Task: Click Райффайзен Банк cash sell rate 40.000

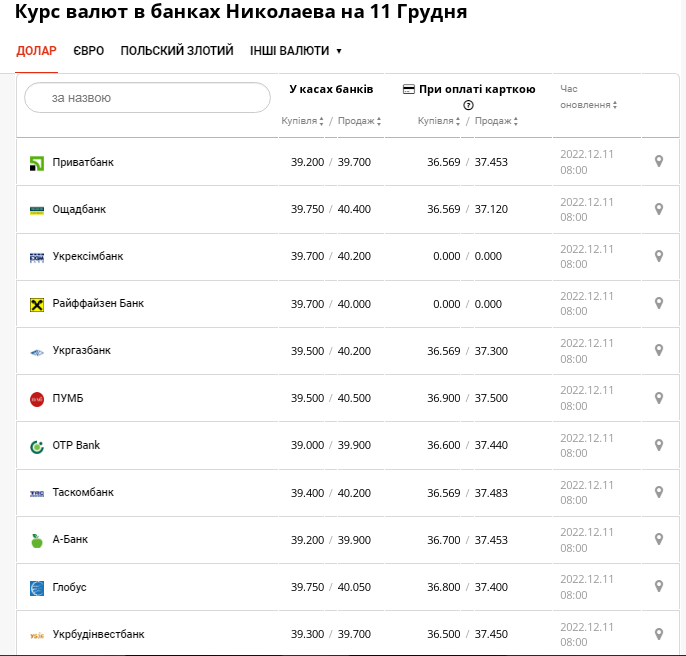Action: coord(354,304)
